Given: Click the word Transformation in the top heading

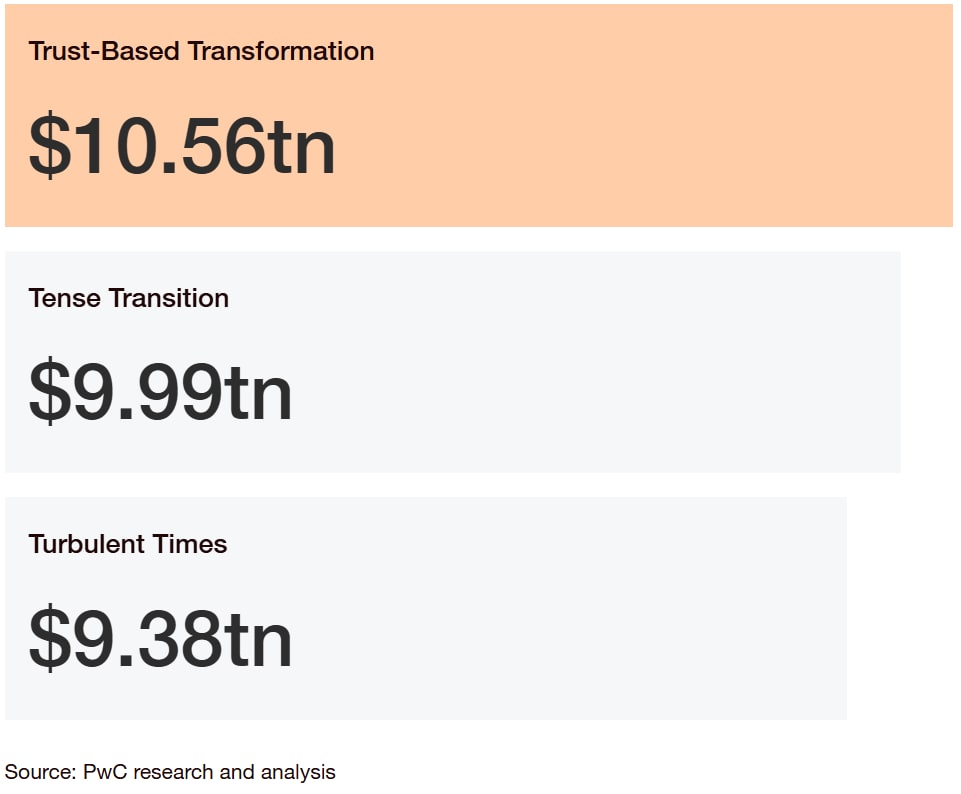Looking at the screenshot, I should click(x=281, y=51).
